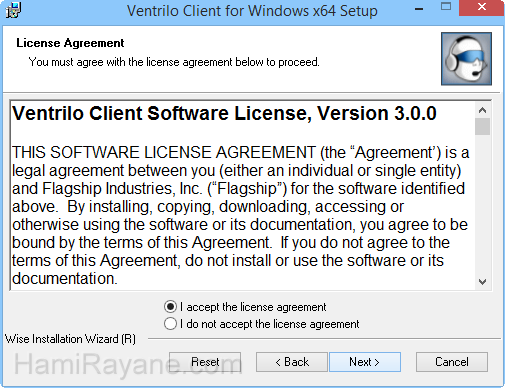This screenshot has width=505, height=388.
Task: Click the "Ventrilo Client Software License, Version 3.0.0" heading
Action: 224,113
